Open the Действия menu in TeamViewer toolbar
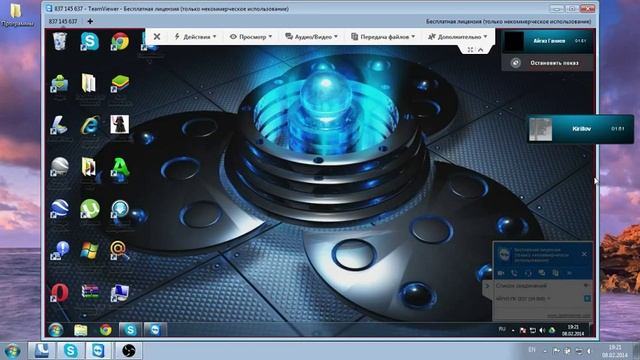This screenshot has height=360, width=640. click(x=195, y=37)
